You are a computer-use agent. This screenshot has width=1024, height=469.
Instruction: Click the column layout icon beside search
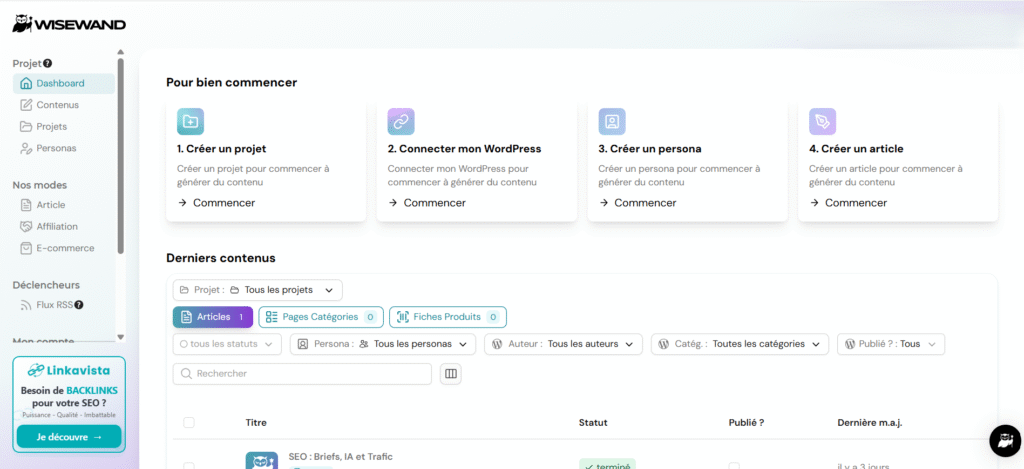click(x=450, y=374)
